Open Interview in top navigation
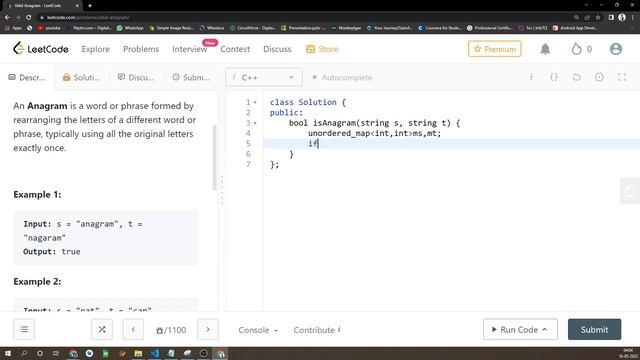Image resolution: width=640 pixels, height=360 pixels. click(x=189, y=49)
